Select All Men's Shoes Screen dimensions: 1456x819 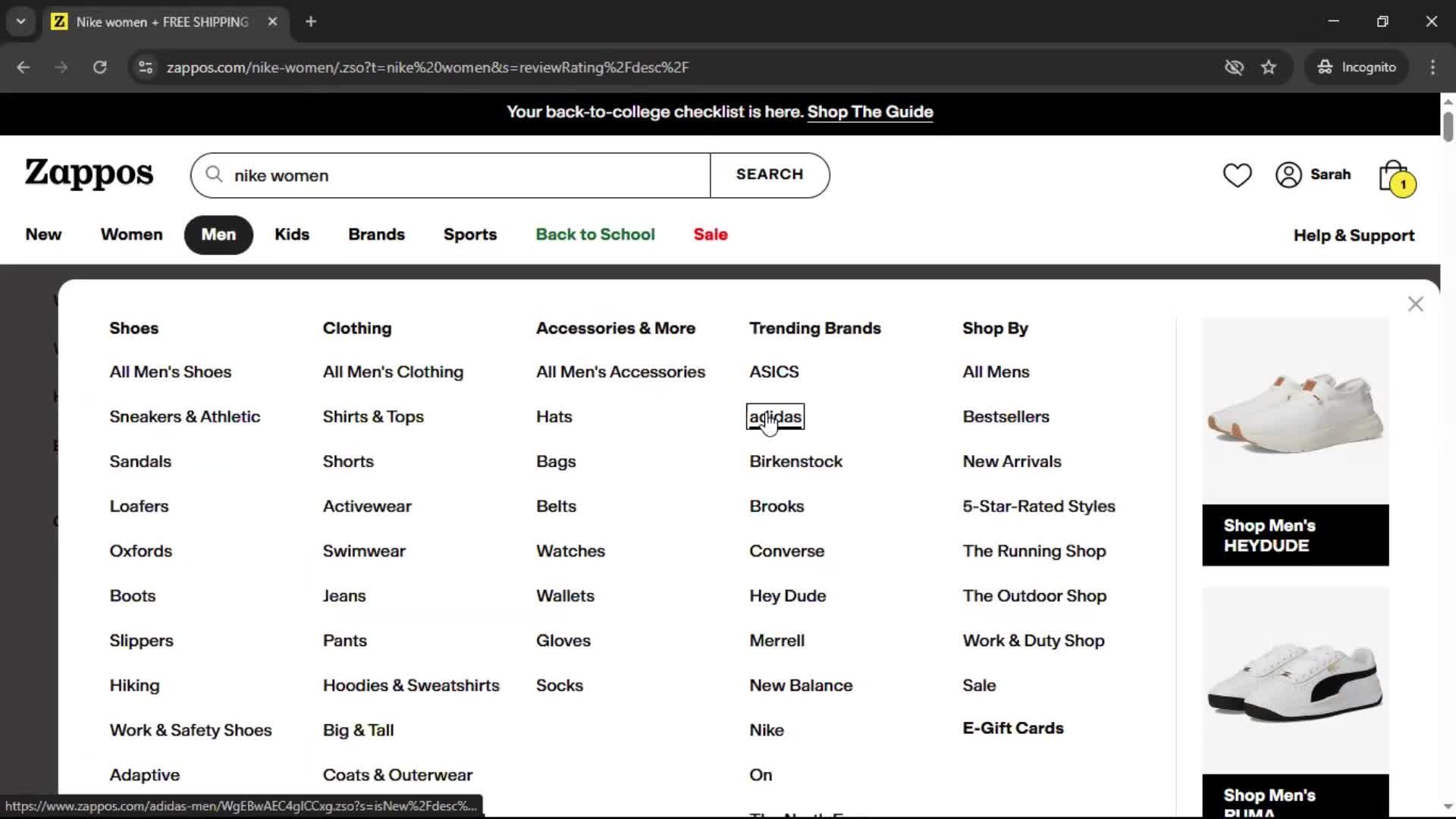pyautogui.click(x=171, y=372)
